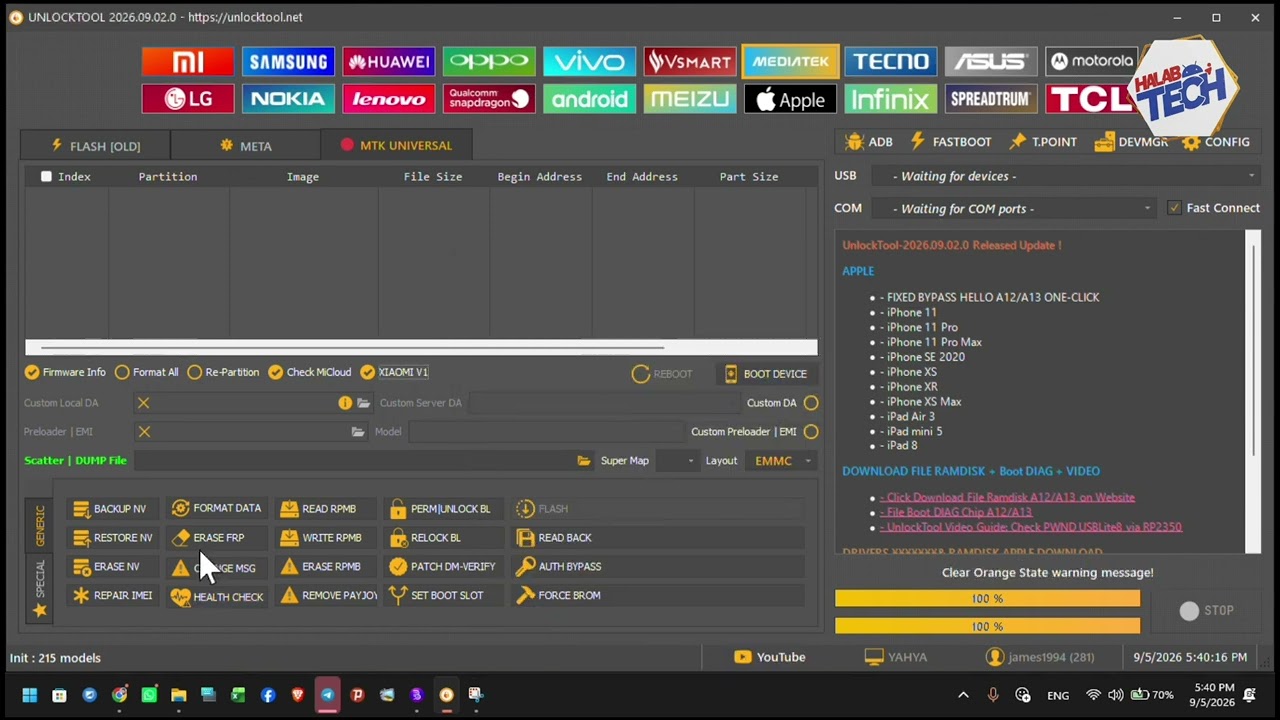Open the FASTBOOT tab
Screen dimensions: 1280x720
(x=950, y=142)
